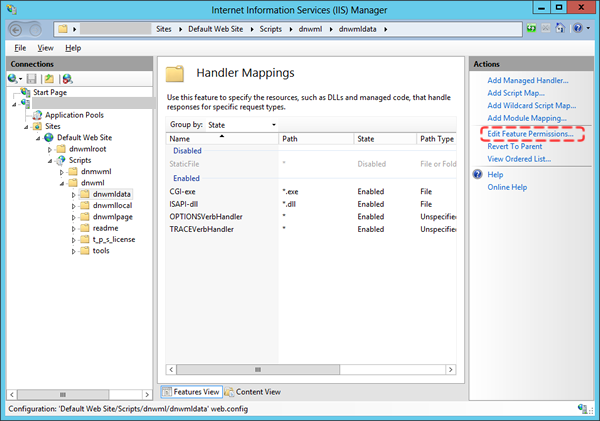
Task: Click Add Module Mapping link
Action: click(x=527, y=118)
